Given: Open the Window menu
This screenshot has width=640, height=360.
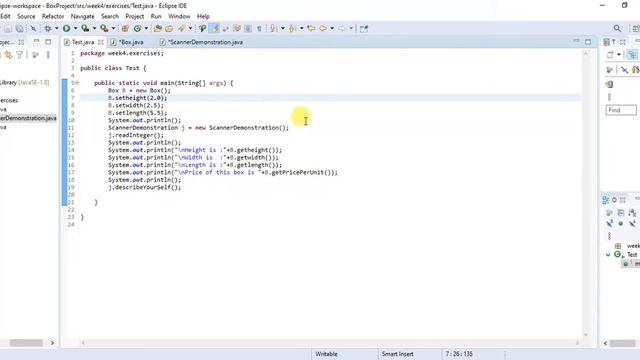Looking at the screenshot, I should coord(179,16).
